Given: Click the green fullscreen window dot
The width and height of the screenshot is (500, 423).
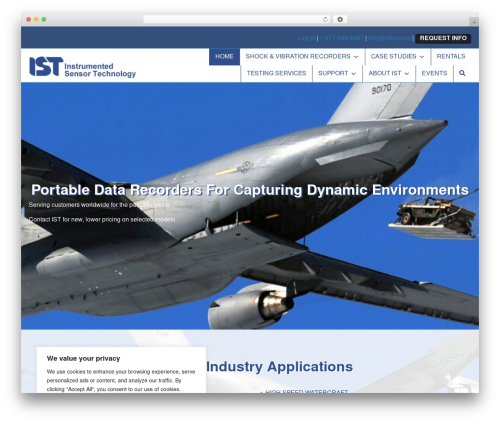Looking at the screenshot, I should tap(44, 19).
